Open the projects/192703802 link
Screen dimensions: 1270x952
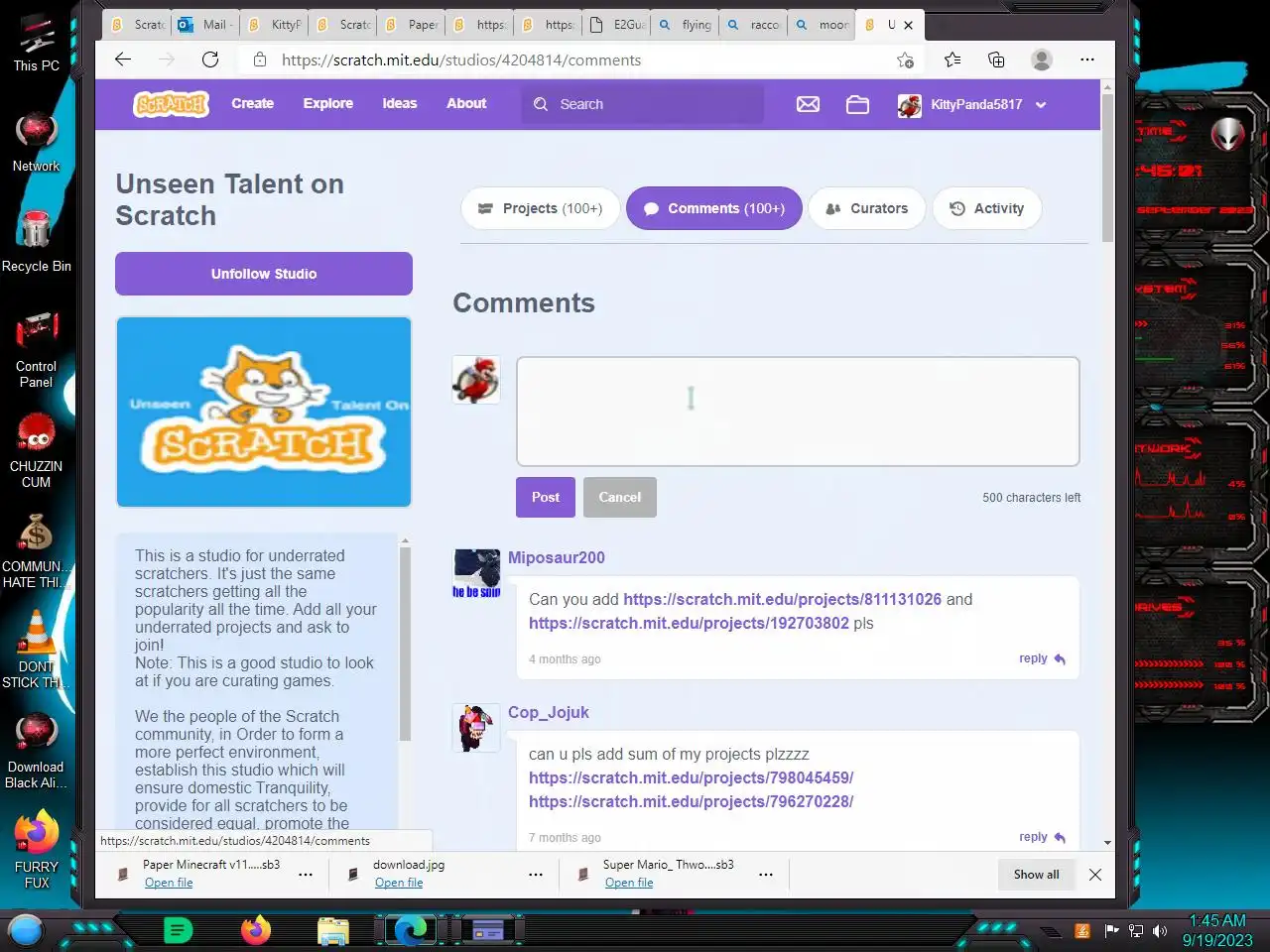point(689,623)
